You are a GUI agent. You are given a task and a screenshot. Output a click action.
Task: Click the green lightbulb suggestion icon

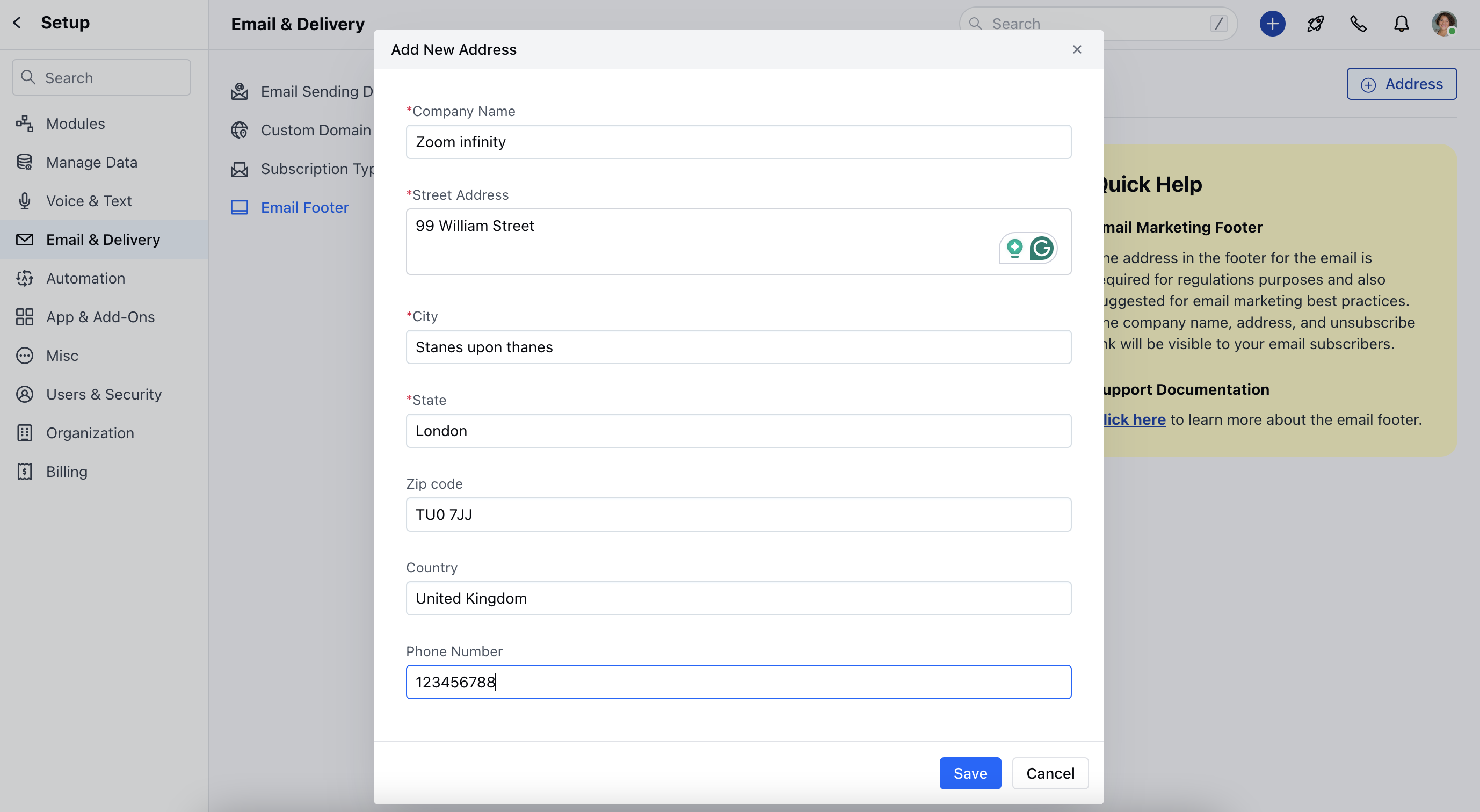[x=1014, y=248]
